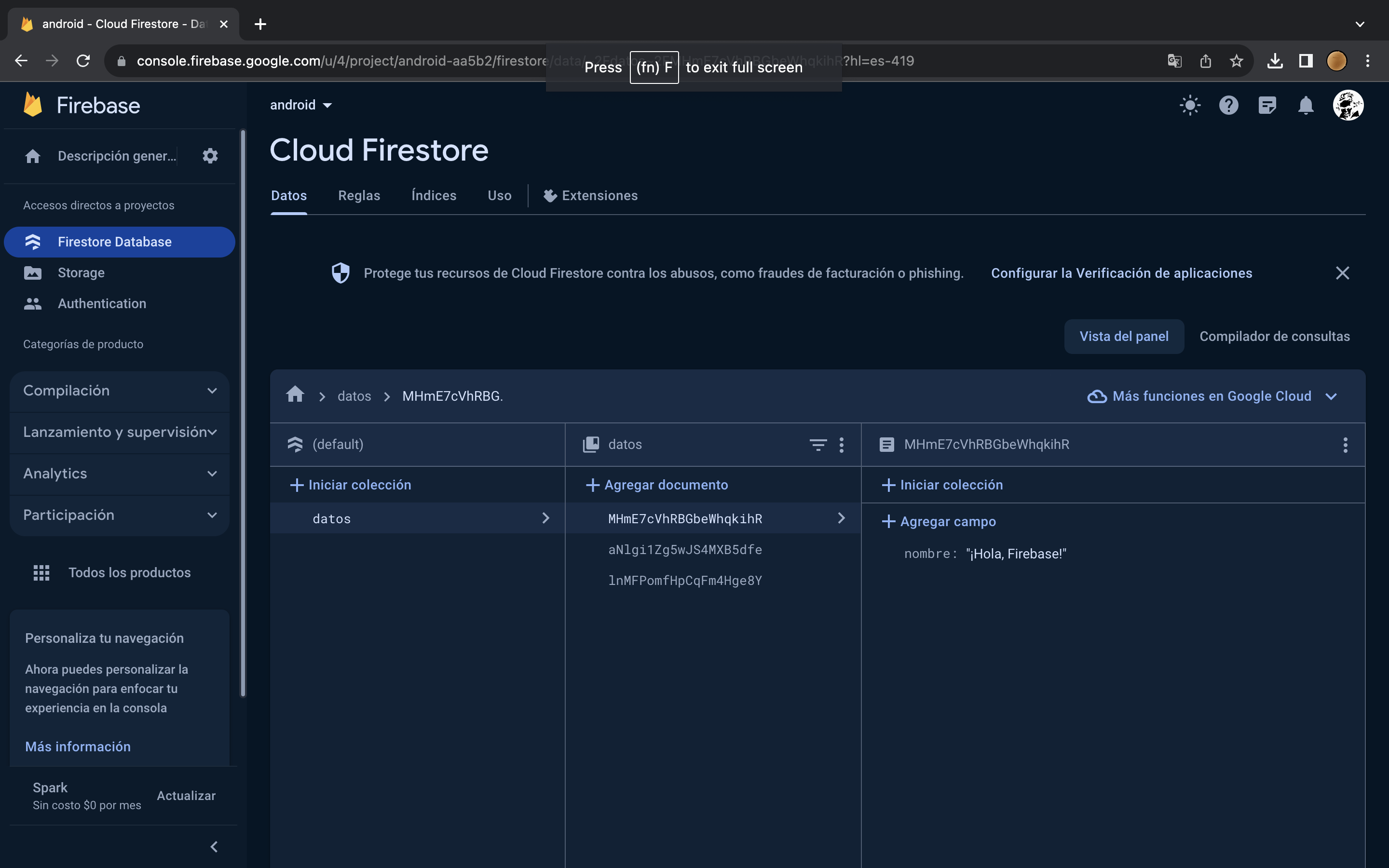Open the Índices tab
This screenshot has height=868, width=1389.
tap(434, 196)
